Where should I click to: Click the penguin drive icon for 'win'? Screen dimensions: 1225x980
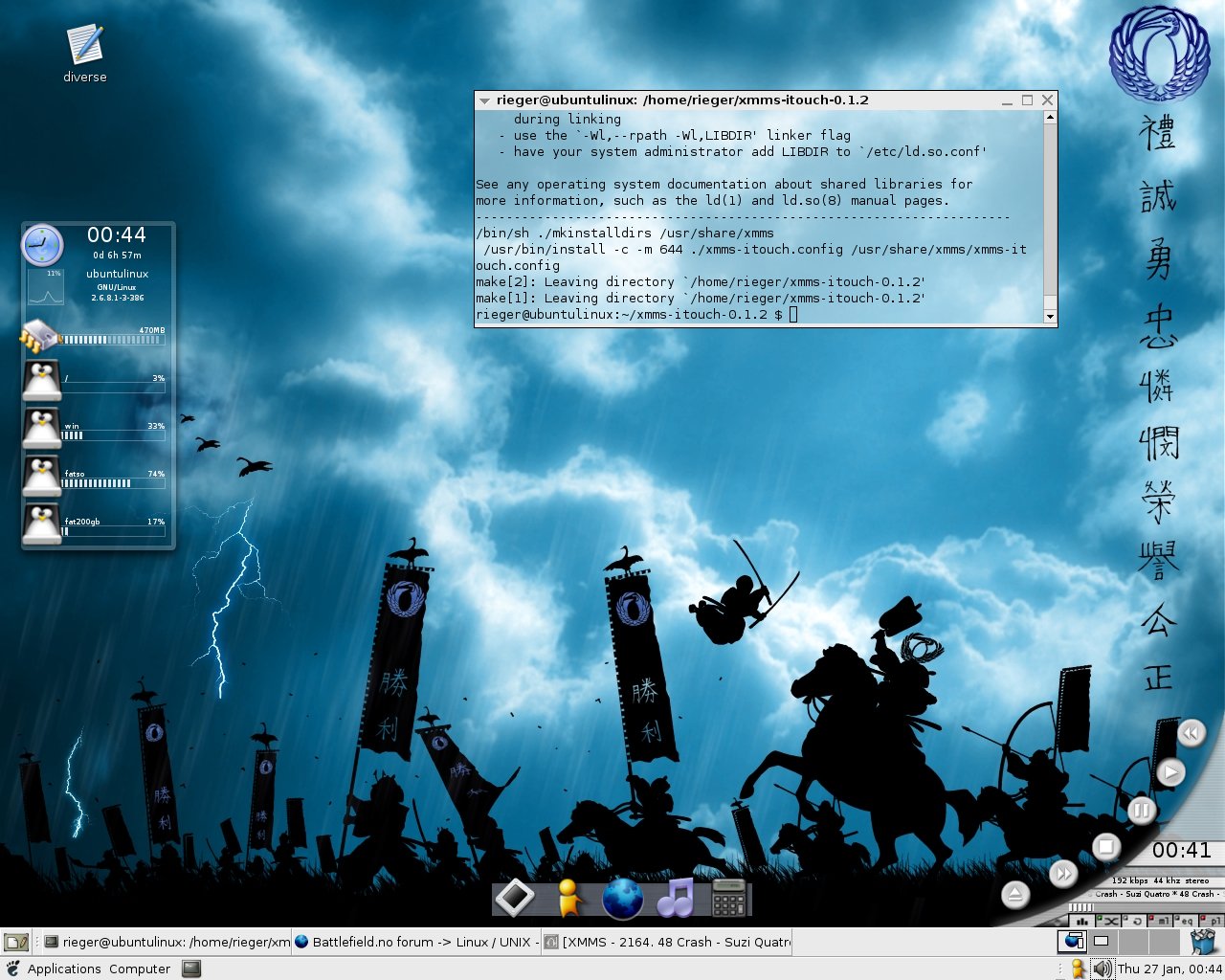(x=42, y=429)
